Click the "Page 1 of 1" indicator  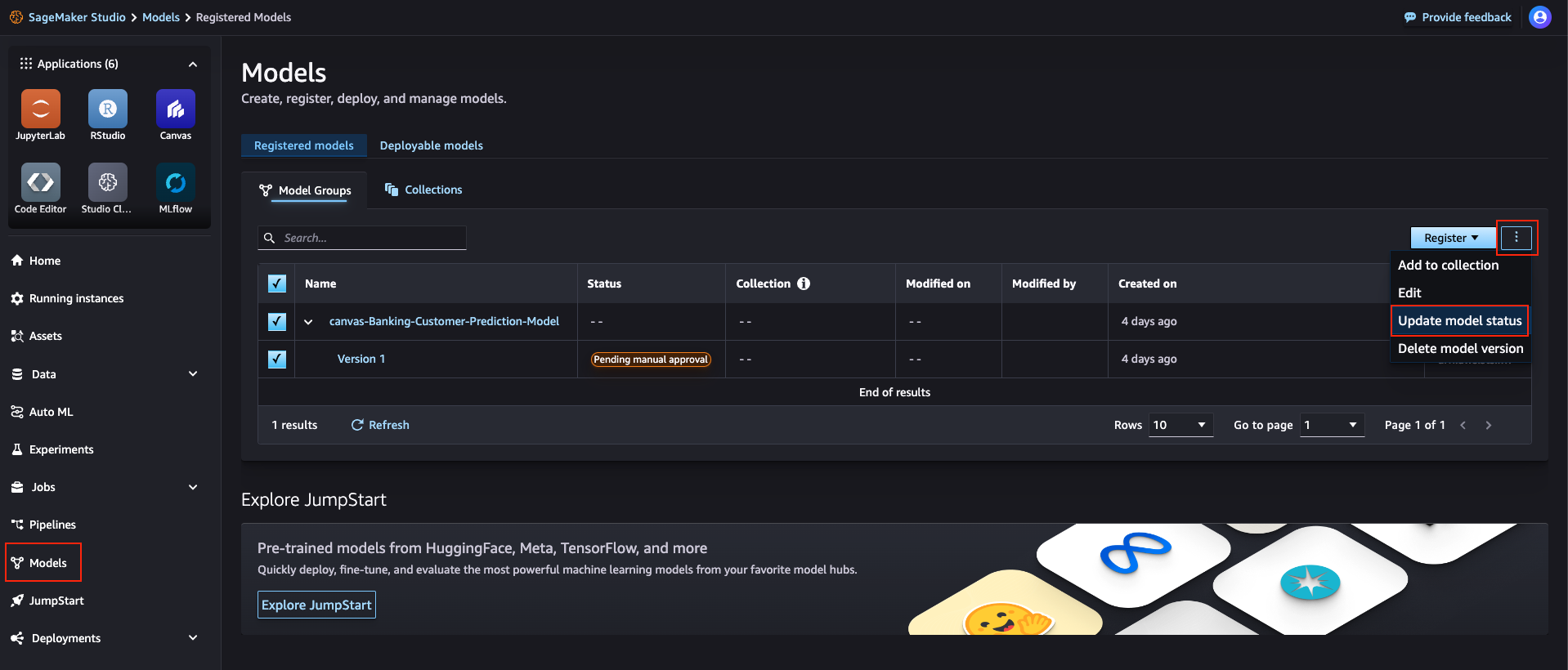pyautogui.click(x=1415, y=425)
